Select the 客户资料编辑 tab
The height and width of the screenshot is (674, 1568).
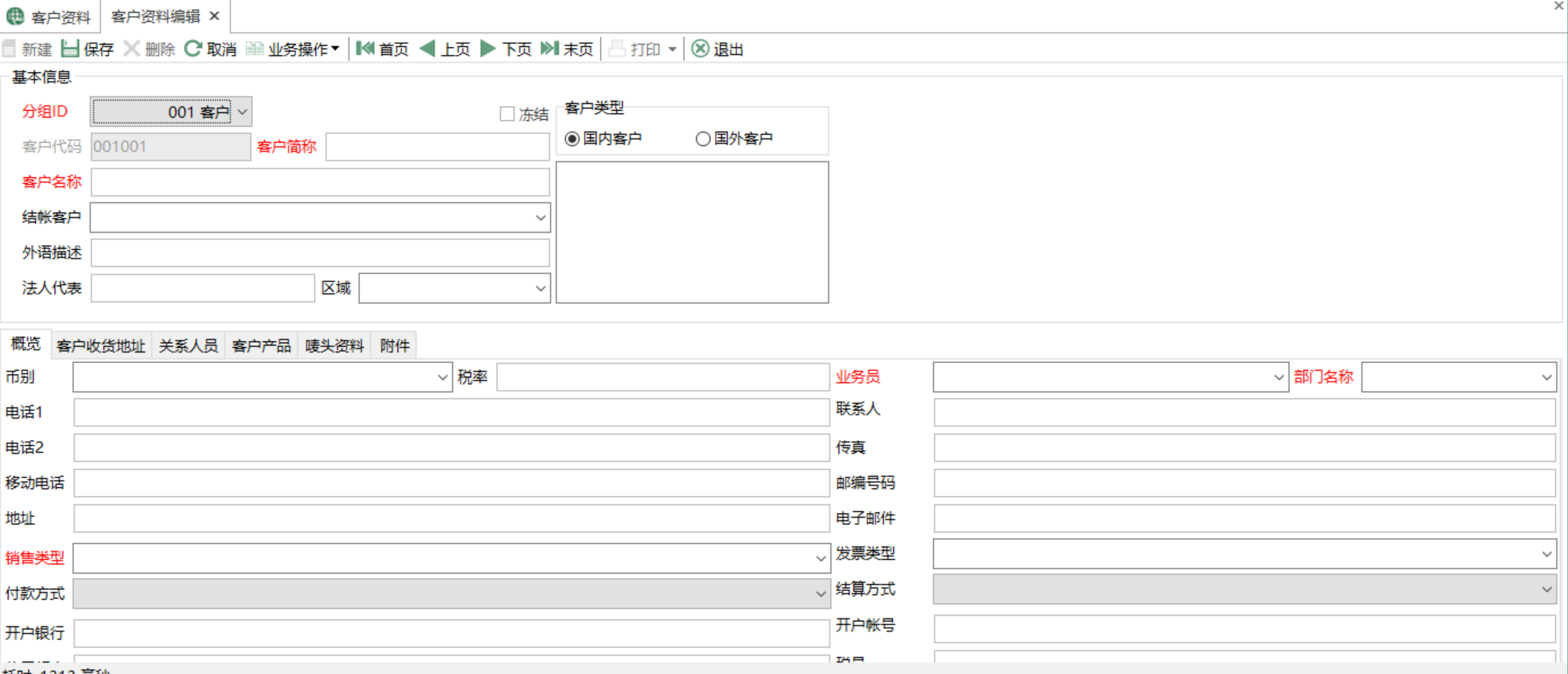tap(156, 16)
